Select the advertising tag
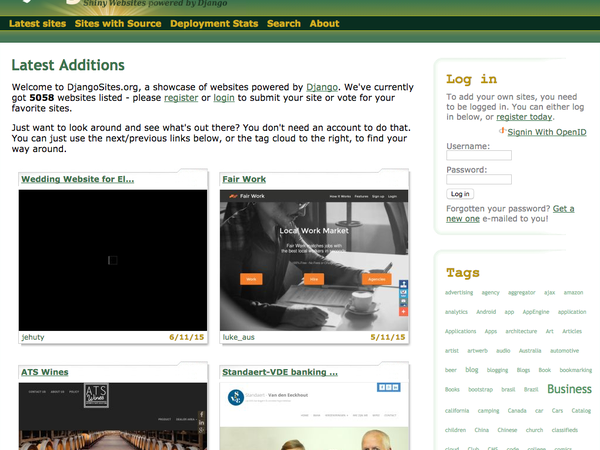Screen dimensions: 600x450 point(459,293)
